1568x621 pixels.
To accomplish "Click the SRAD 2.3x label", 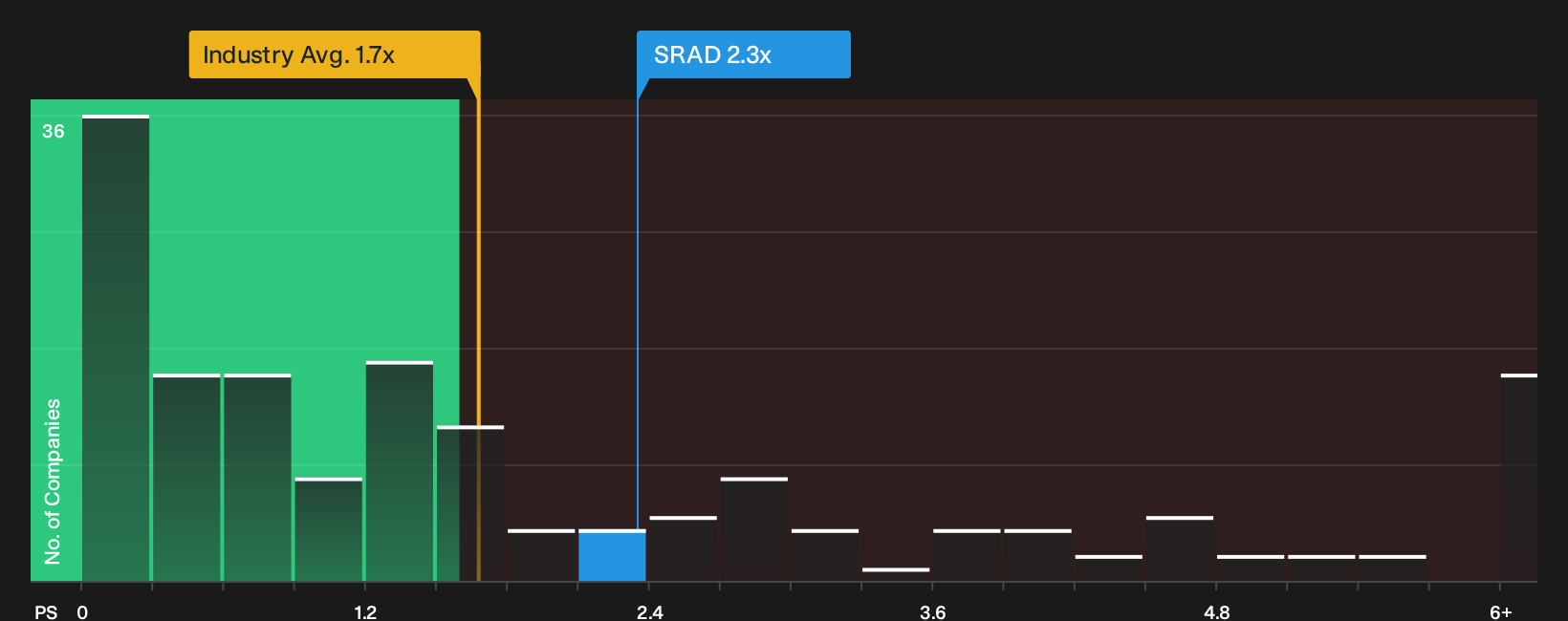I will tap(743, 54).
